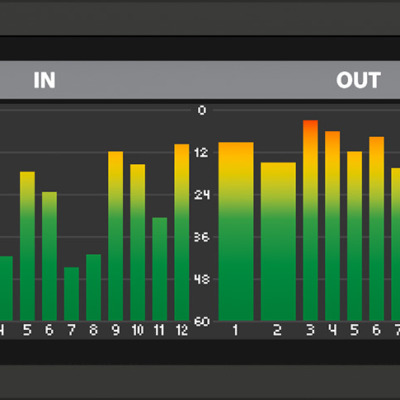Select output channel 6 level meter

coord(377,229)
